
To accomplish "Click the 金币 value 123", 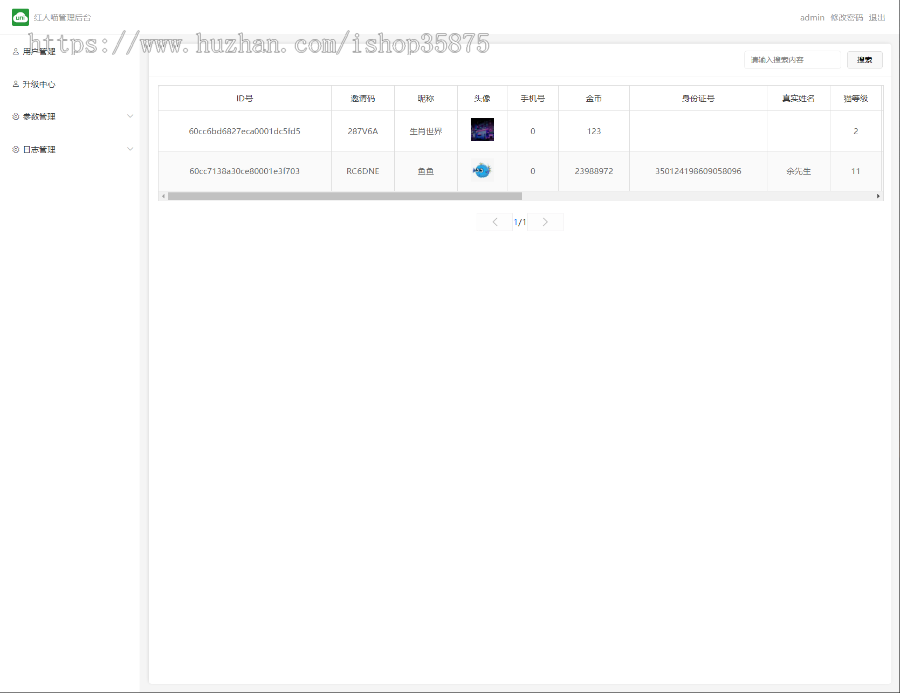I will click(x=593, y=131).
